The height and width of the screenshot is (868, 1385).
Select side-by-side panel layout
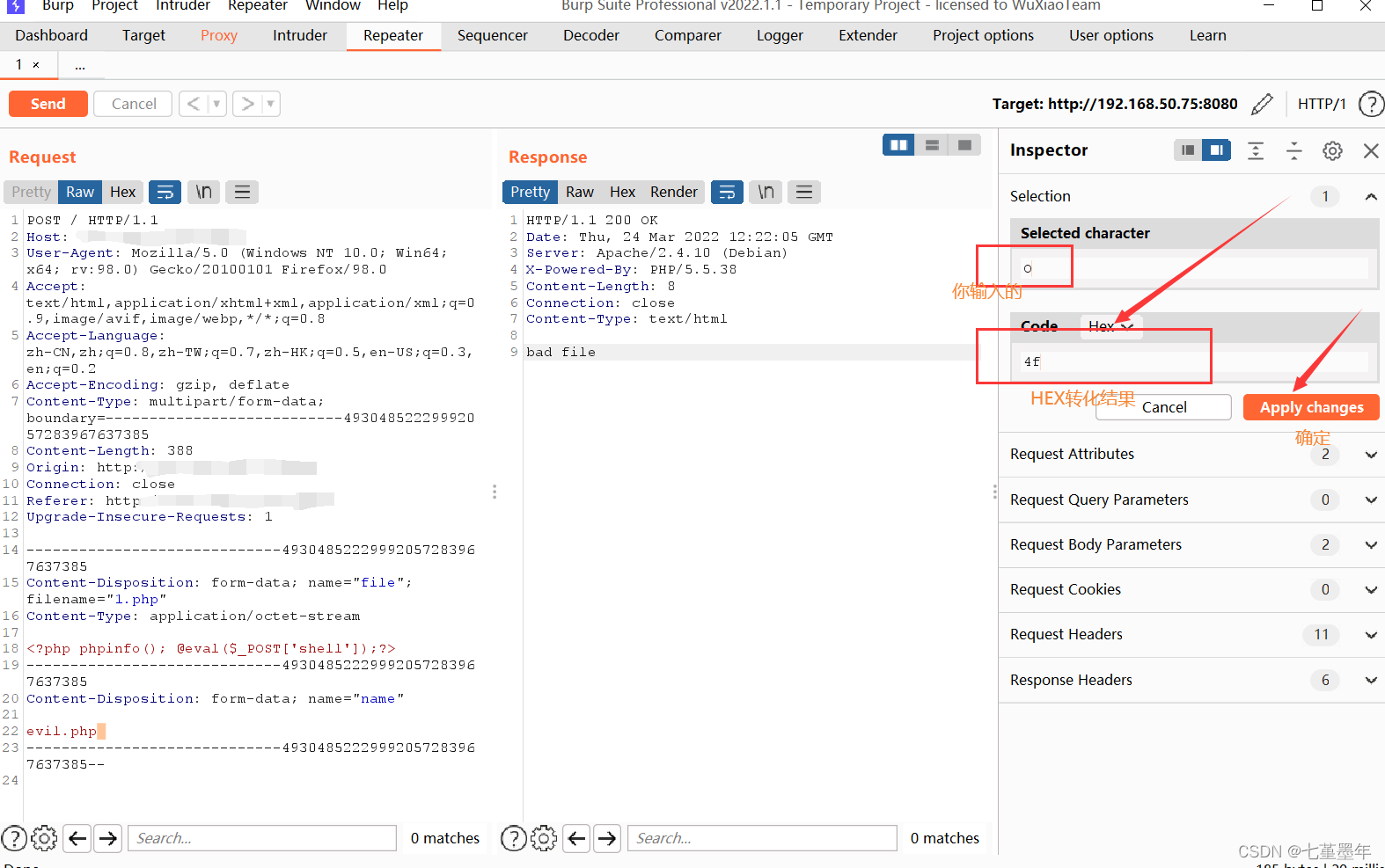tap(899, 145)
